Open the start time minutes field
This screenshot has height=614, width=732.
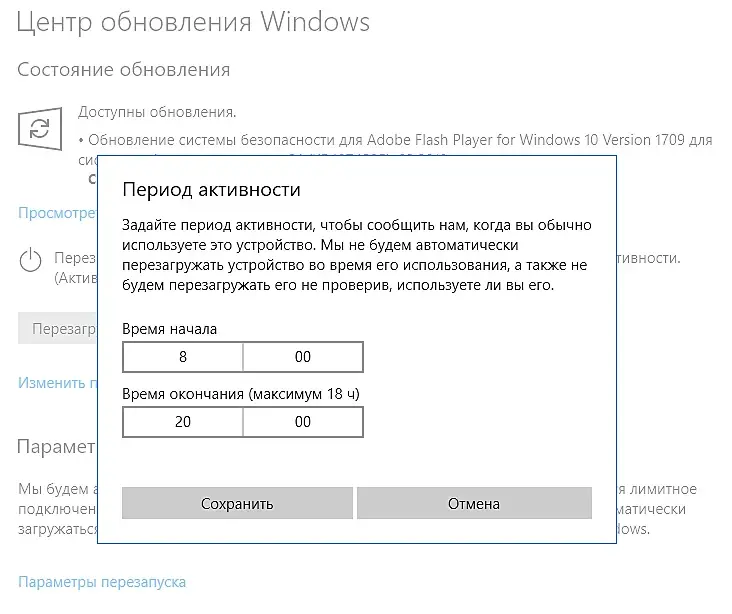point(303,357)
